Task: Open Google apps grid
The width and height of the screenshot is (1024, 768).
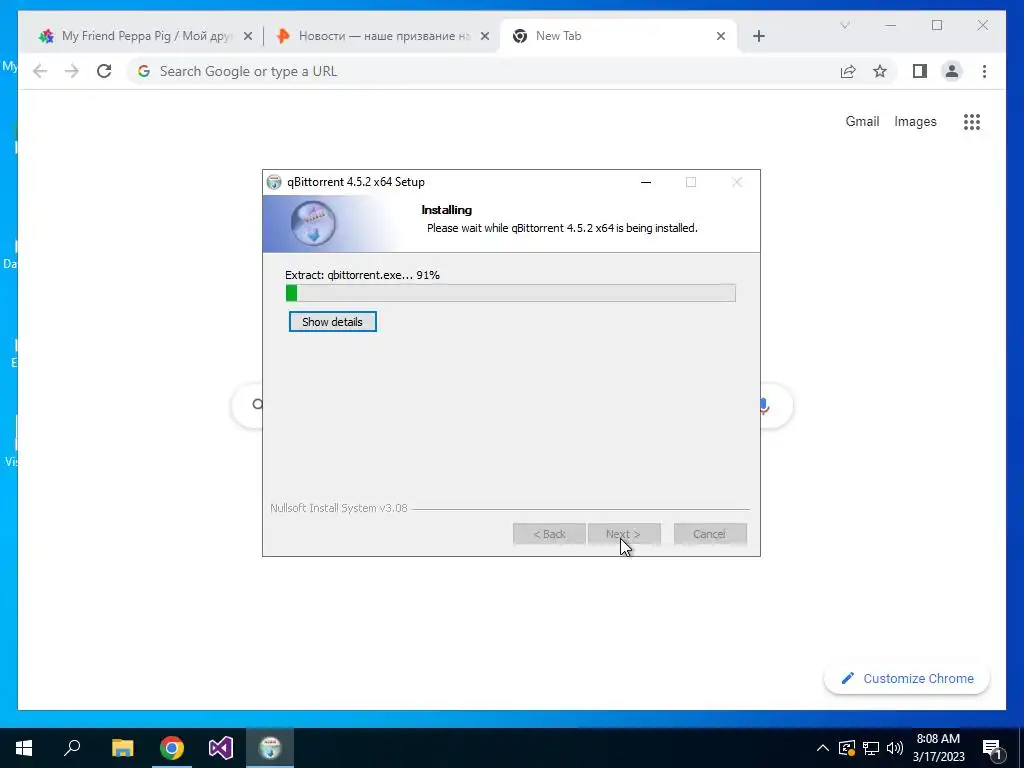Action: click(x=972, y=121)
